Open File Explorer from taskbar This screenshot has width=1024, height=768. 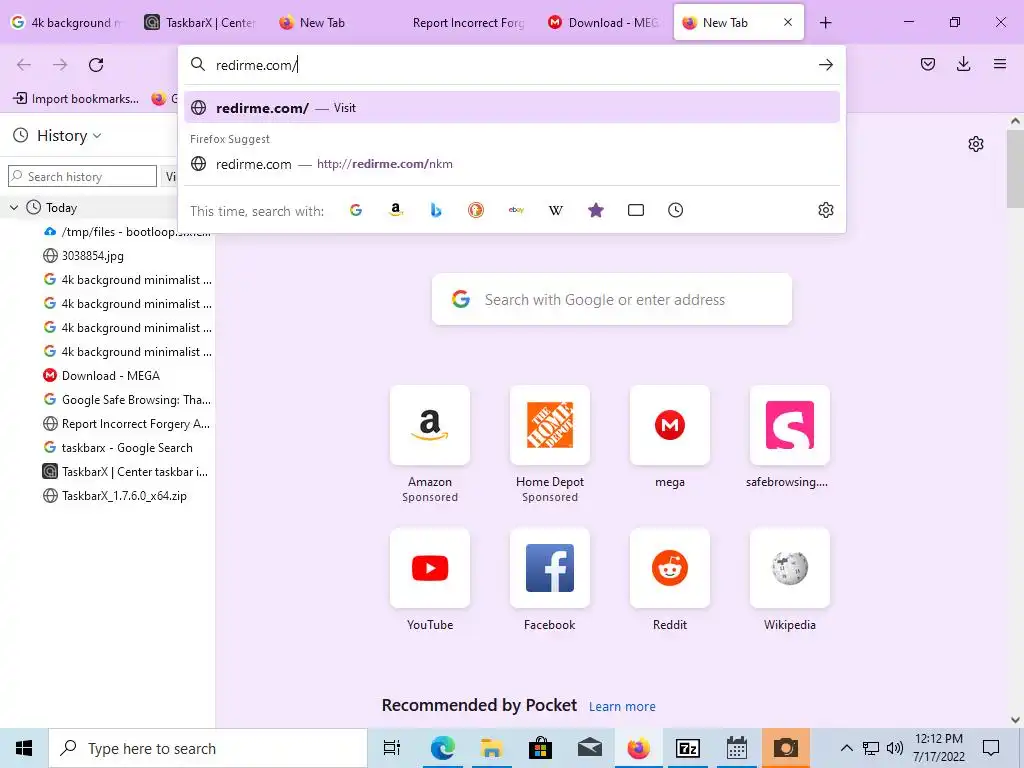(491, 748)
